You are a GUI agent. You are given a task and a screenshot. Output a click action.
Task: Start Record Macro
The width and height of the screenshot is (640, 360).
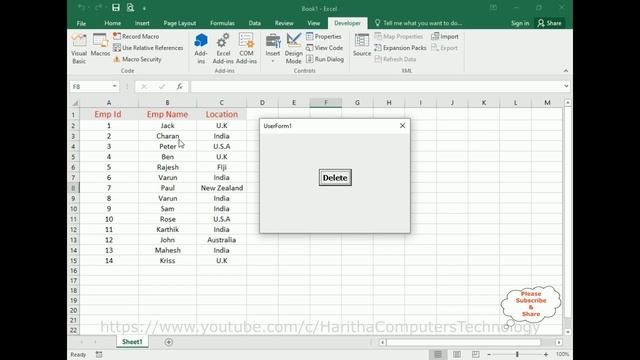coord(136,36)
